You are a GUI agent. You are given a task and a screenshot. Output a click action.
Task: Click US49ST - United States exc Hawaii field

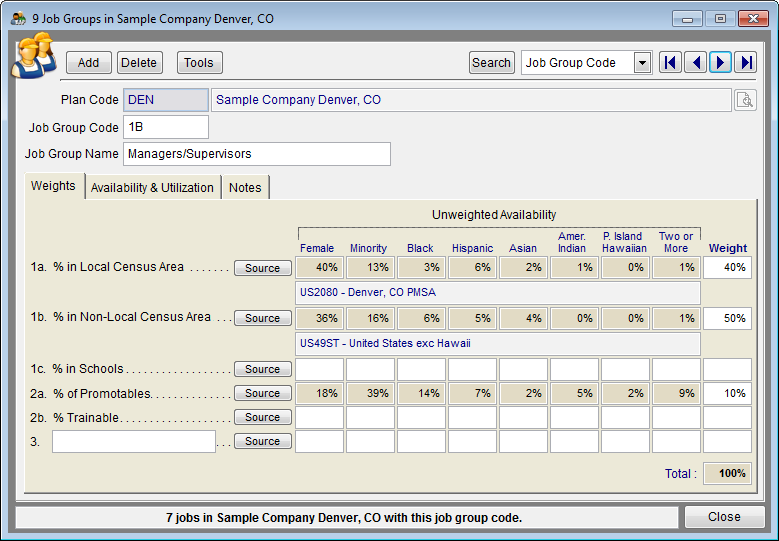[498, 344]
